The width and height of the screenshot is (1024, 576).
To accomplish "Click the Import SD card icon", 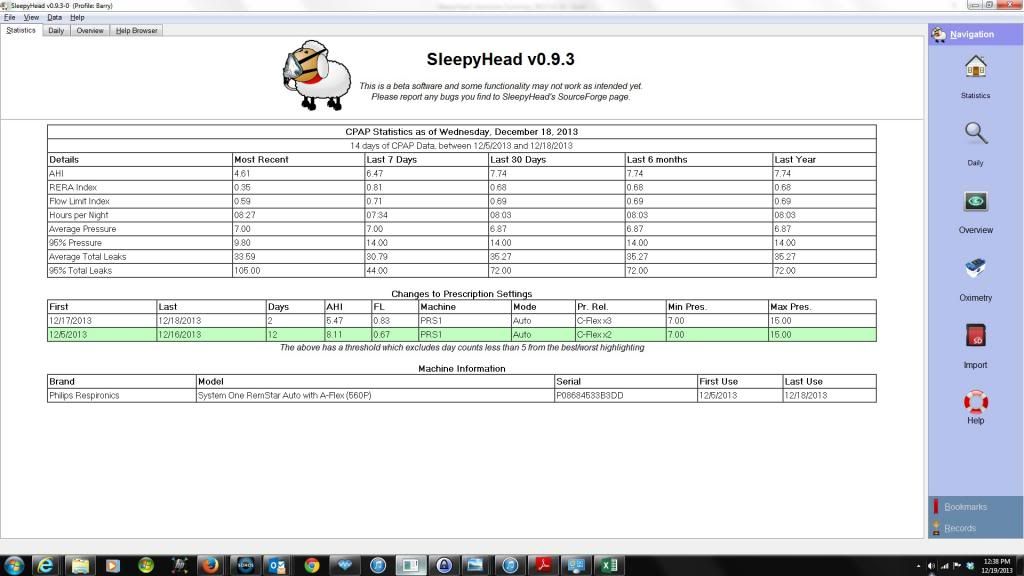I will (x=976, y=336).
